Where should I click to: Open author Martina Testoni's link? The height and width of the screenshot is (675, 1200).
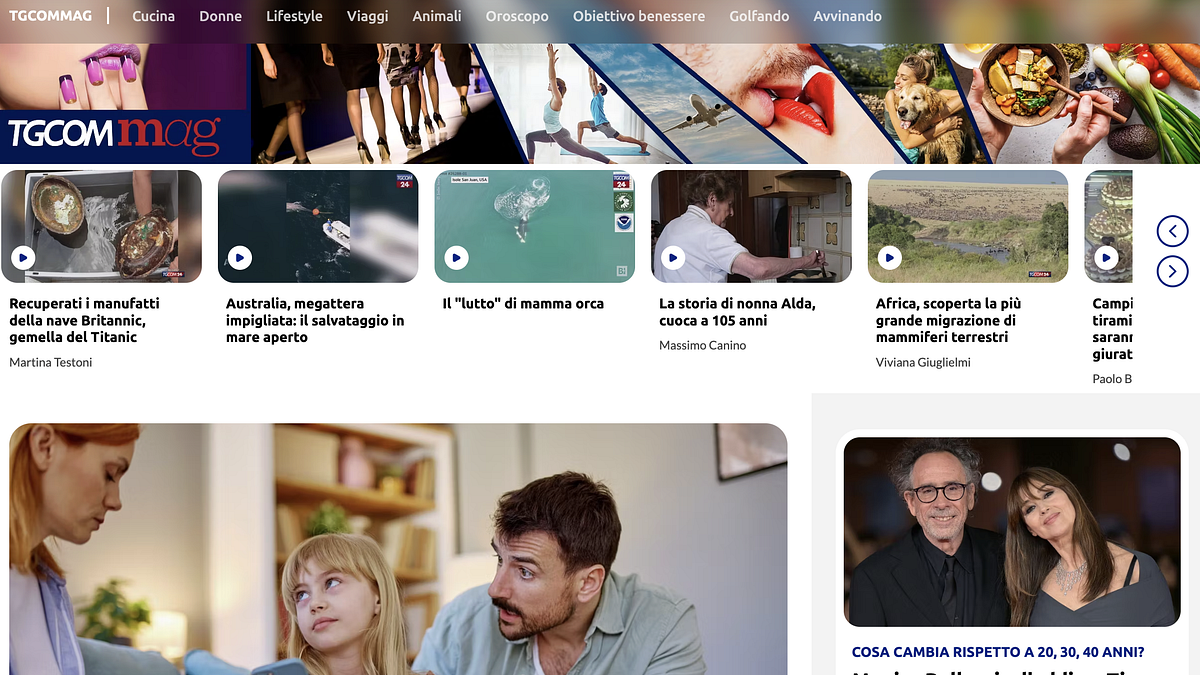coord(51,362)
